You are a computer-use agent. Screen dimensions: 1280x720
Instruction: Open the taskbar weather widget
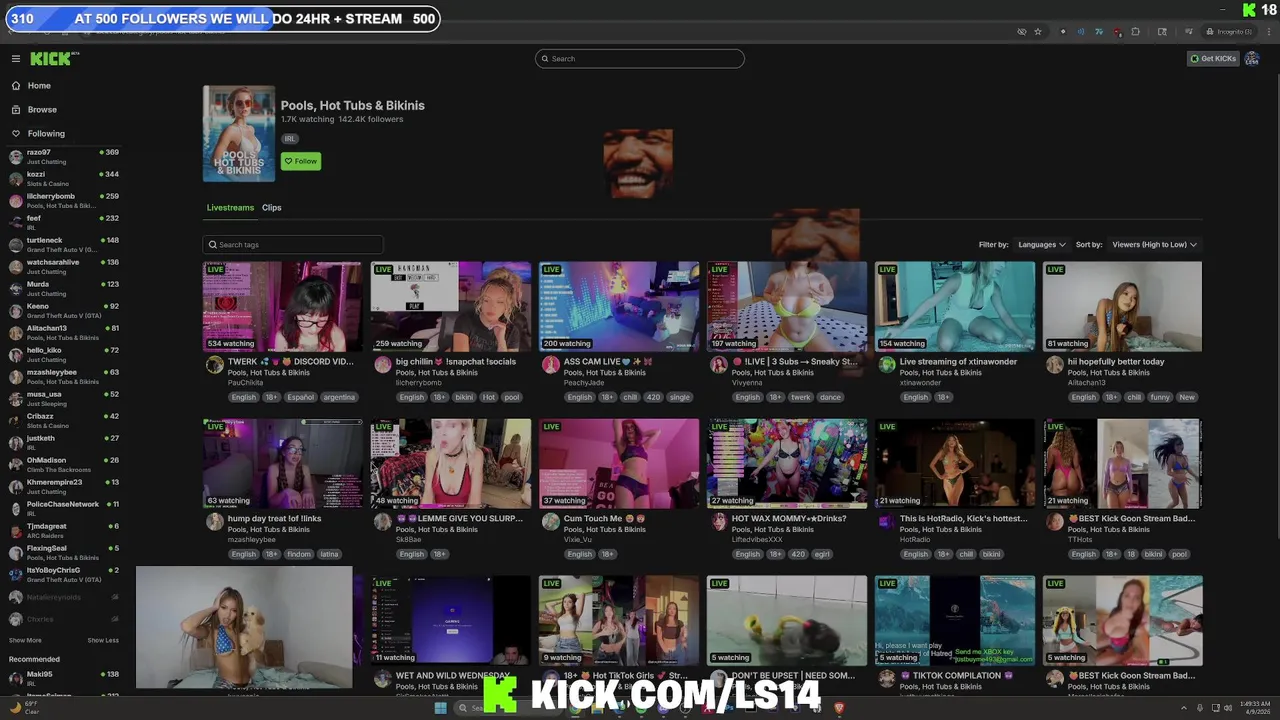25,708
